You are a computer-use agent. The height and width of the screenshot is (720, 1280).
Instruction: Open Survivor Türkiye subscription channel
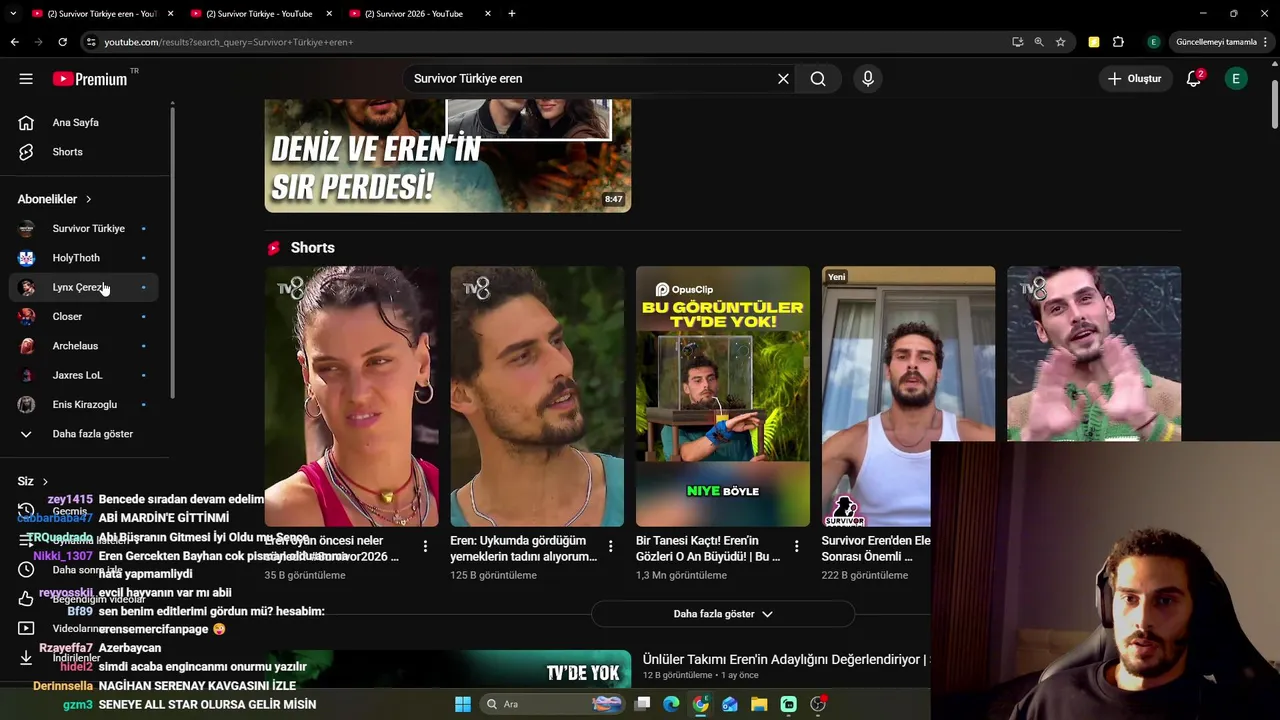[x=84, y=229]
